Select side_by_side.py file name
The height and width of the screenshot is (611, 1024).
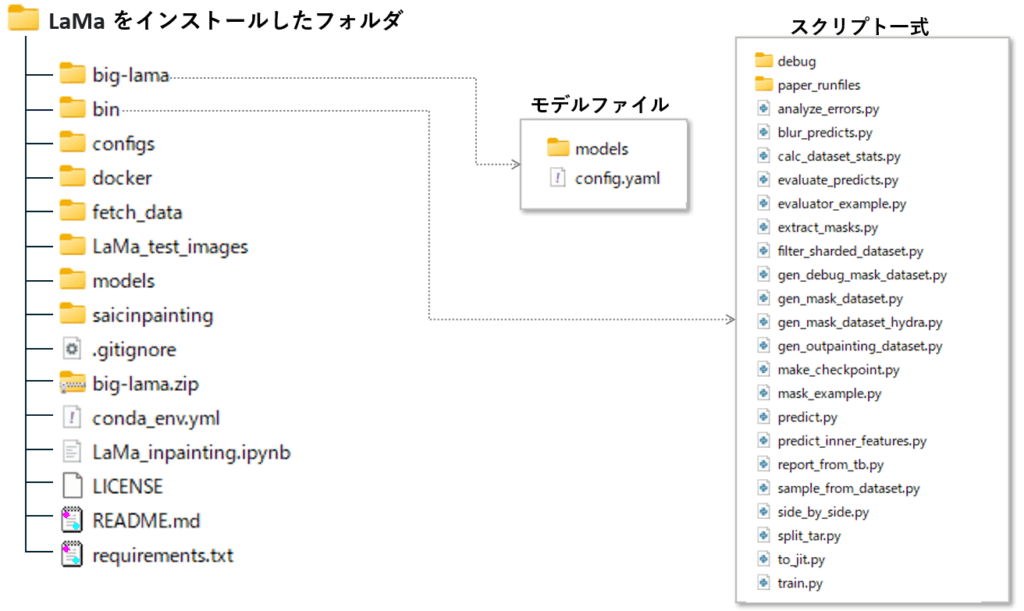[x=823, y=512]
